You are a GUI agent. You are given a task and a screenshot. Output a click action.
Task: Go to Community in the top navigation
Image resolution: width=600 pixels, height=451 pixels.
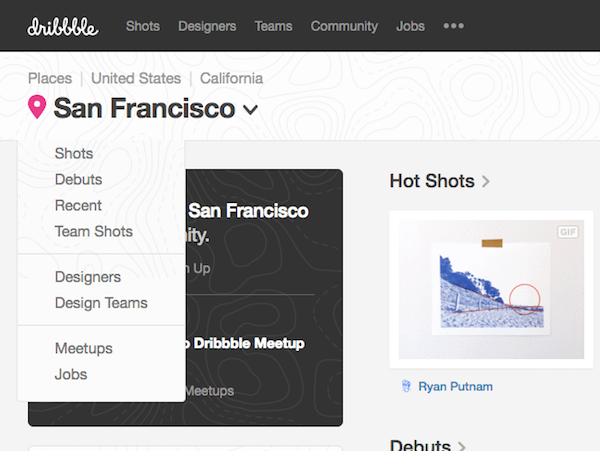coord(344,26)
